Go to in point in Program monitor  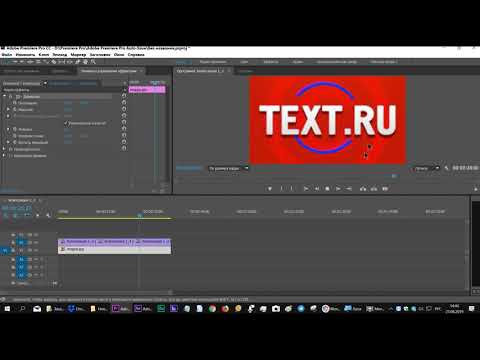pyautogui.click(x=306, y=189)
